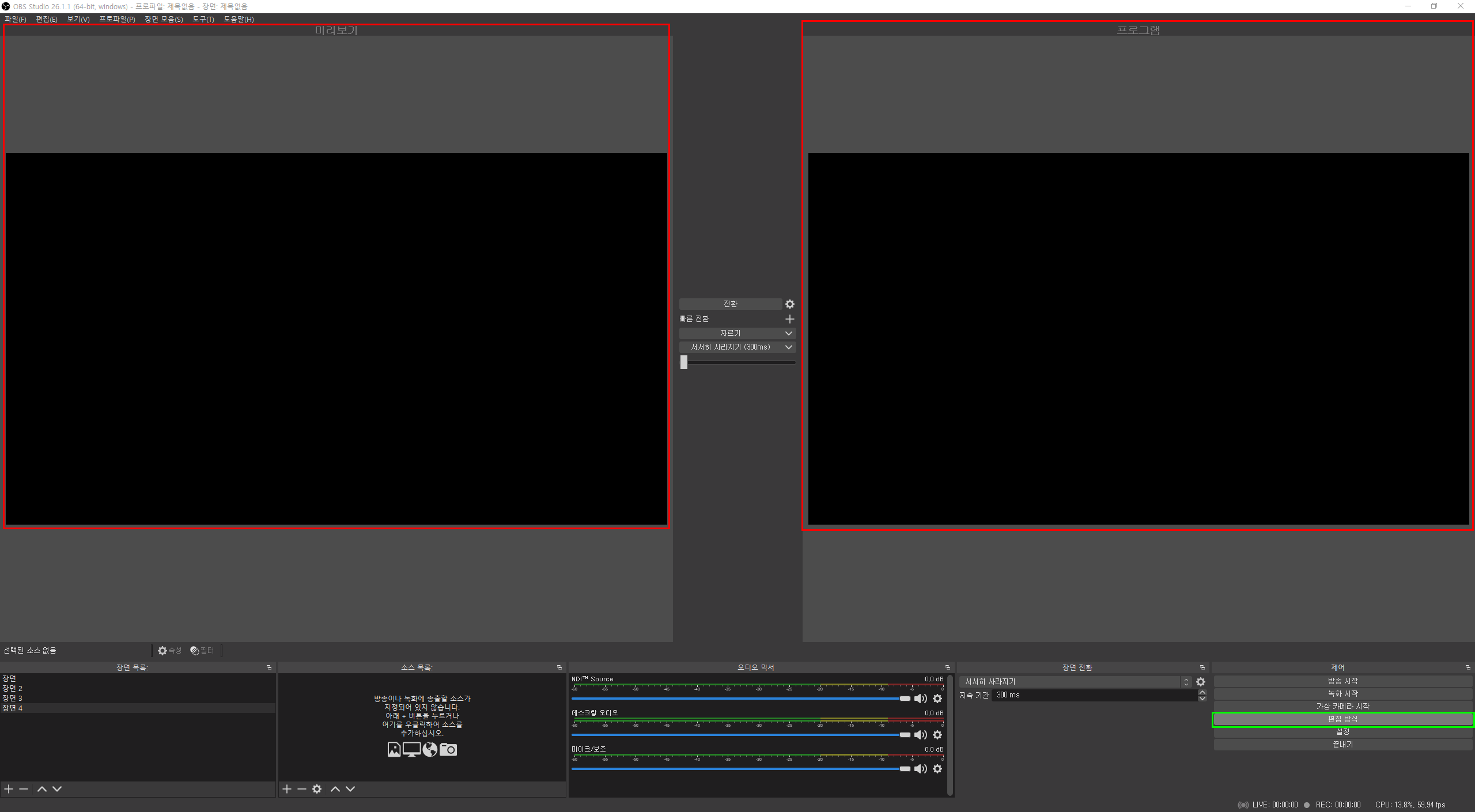
Task: Expand the 자르기 quick transition dropdown
Action: pos(789,333)
